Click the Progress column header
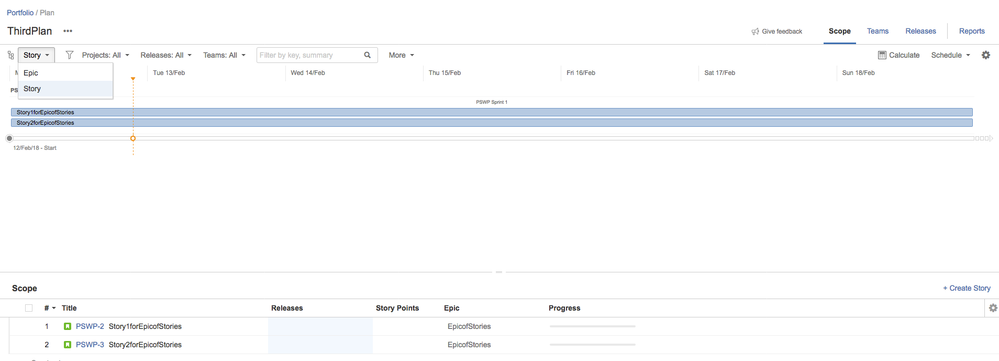The image size is (999, 361). tap(564, 308)
